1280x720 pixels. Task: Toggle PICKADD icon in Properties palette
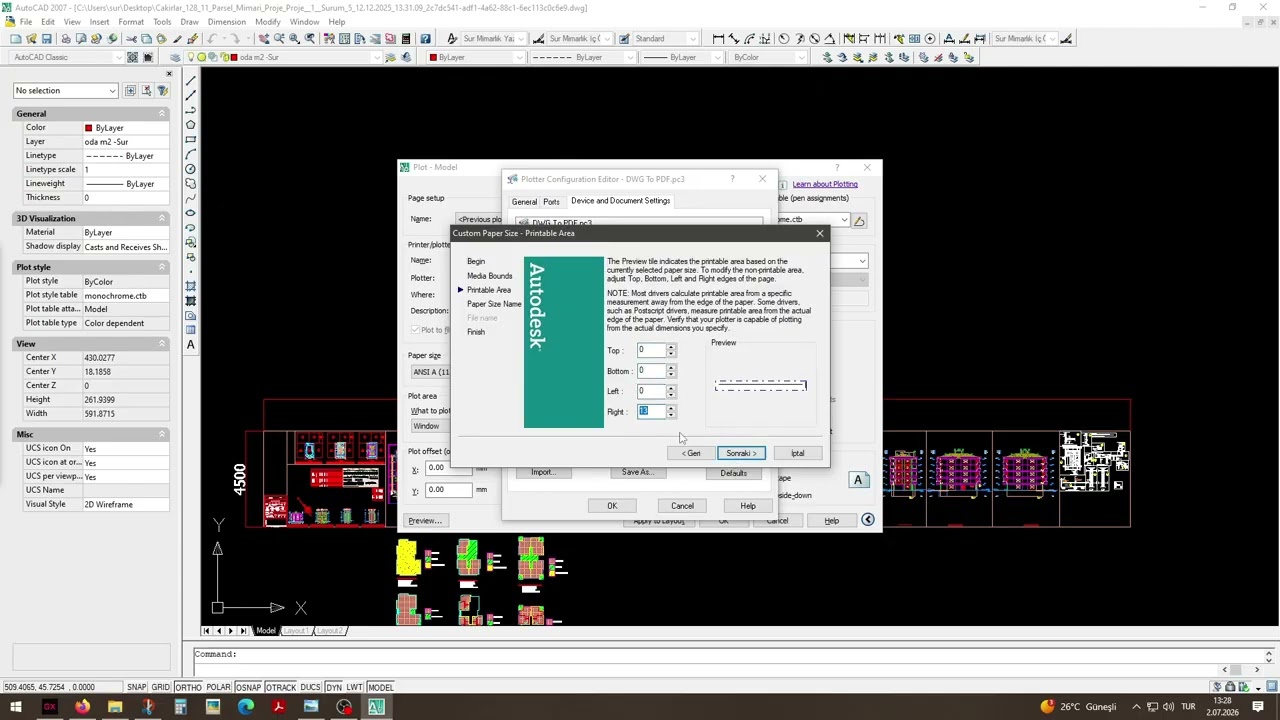coord(130,90)
